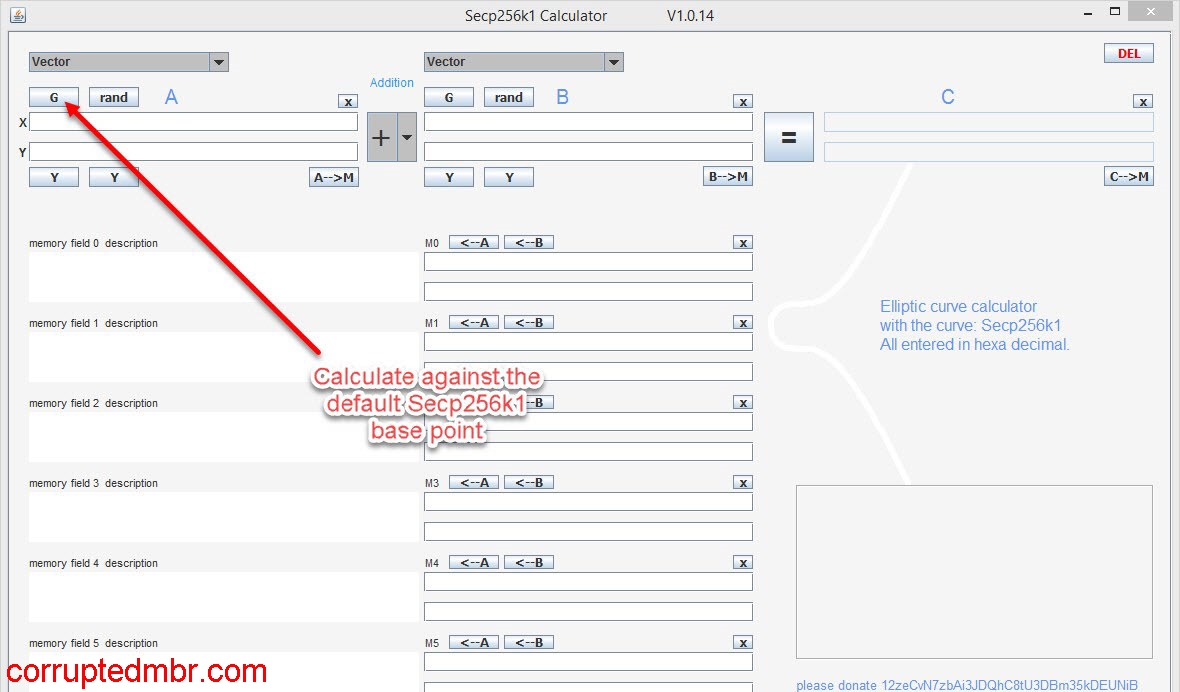The image size is (1180, 692).
Task: Store result C to memory with C-->M
Action: pyautogui.click(x=1128, y=175)
